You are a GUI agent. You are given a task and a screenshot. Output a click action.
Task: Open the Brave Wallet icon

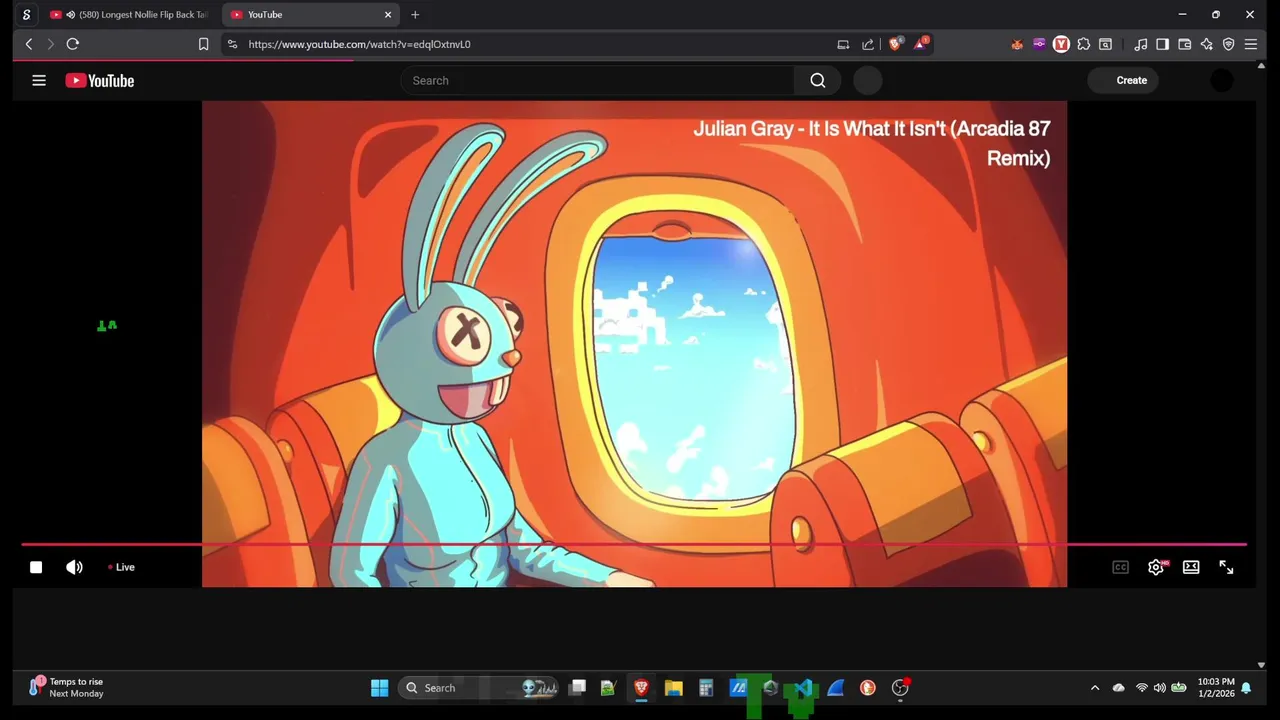[x=1184, y=44]
